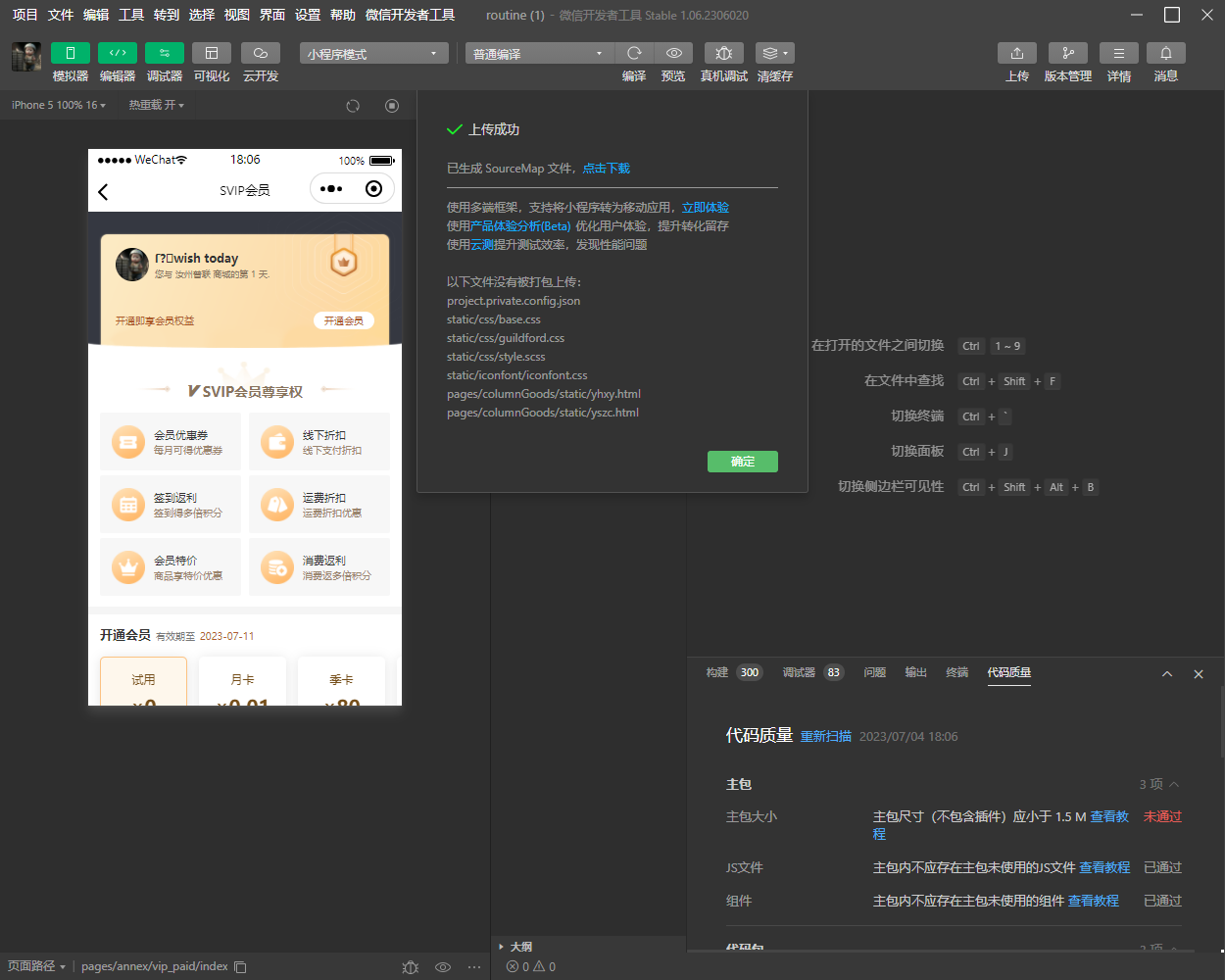Switch to the 构建 tab
Viewport: 1225px width, 980px height.
tap(717, 672)
